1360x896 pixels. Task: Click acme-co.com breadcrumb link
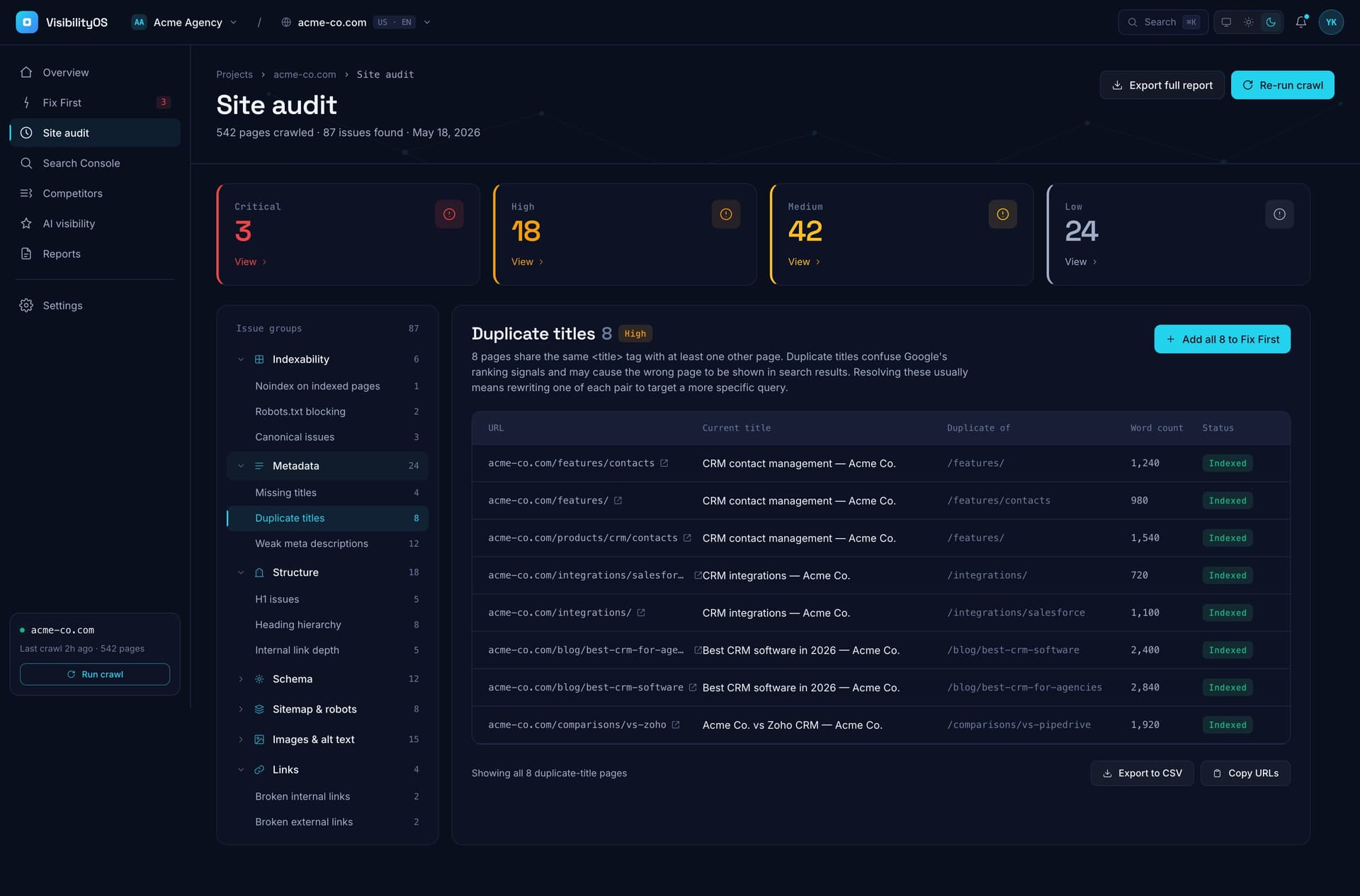[x=305, y=74]
